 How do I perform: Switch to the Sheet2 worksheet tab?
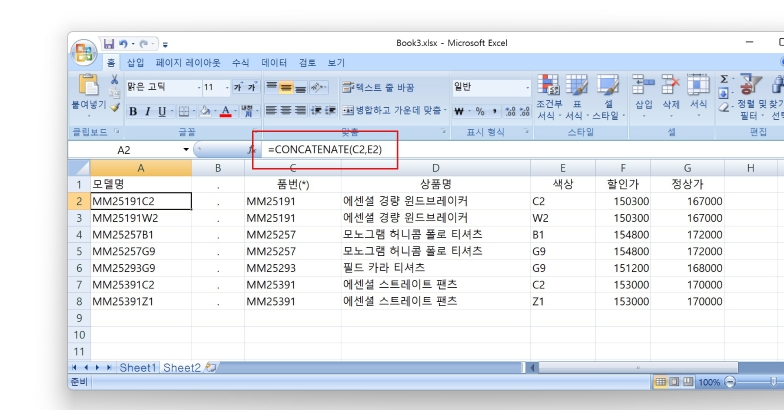[x=181, y=368]
